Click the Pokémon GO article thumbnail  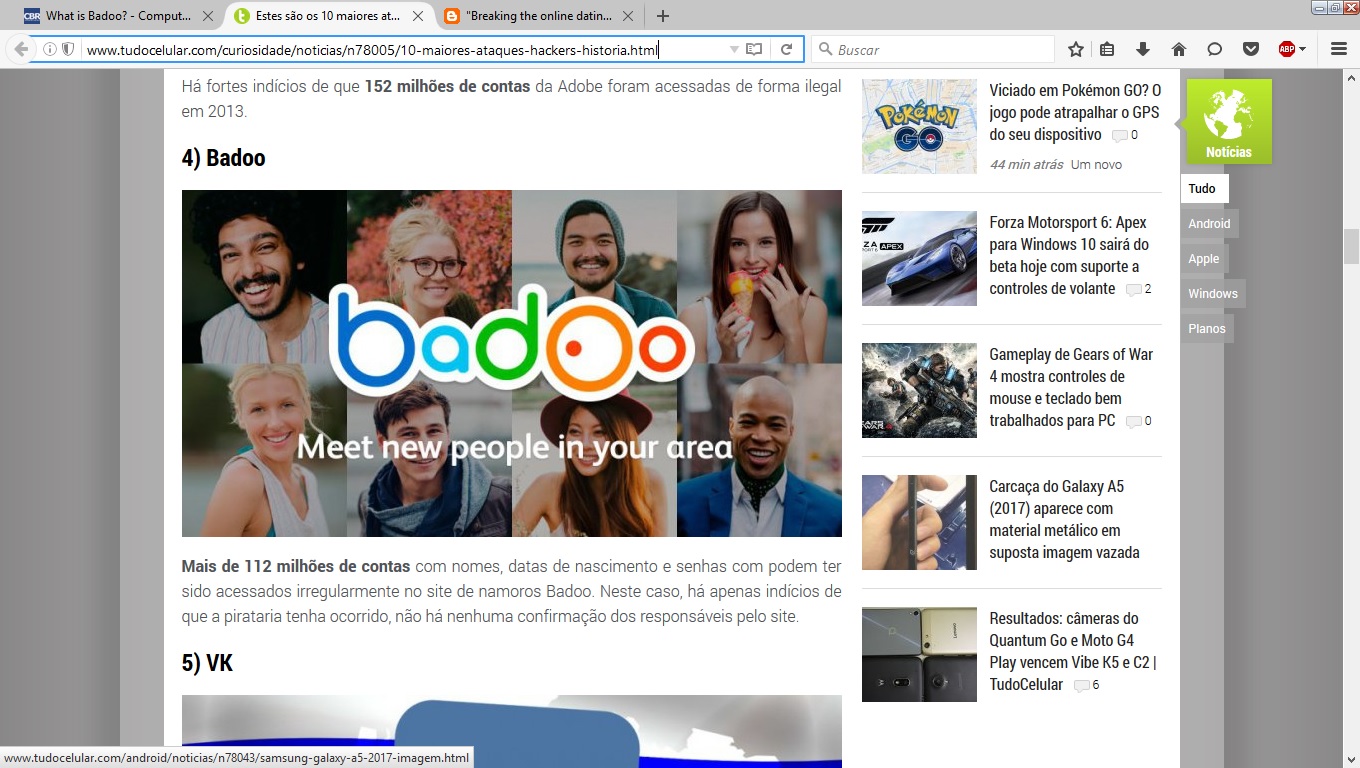pos(919,126)
